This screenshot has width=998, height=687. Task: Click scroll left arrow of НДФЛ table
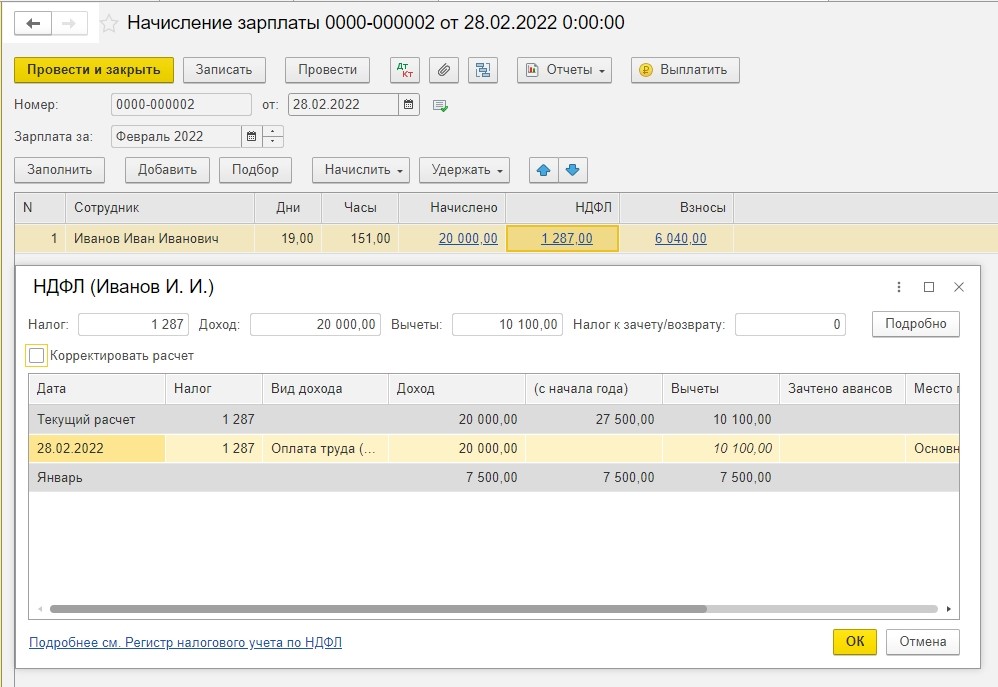40,609
